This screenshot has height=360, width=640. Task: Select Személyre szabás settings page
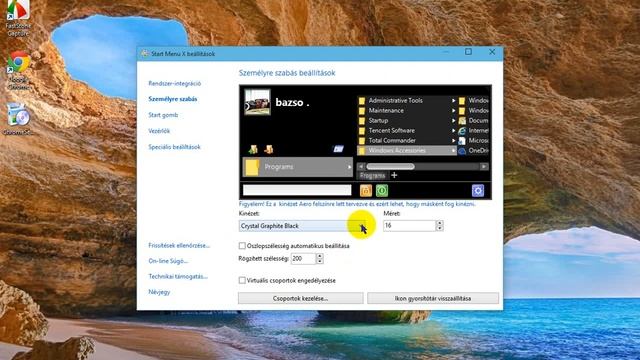coord(173,99)
